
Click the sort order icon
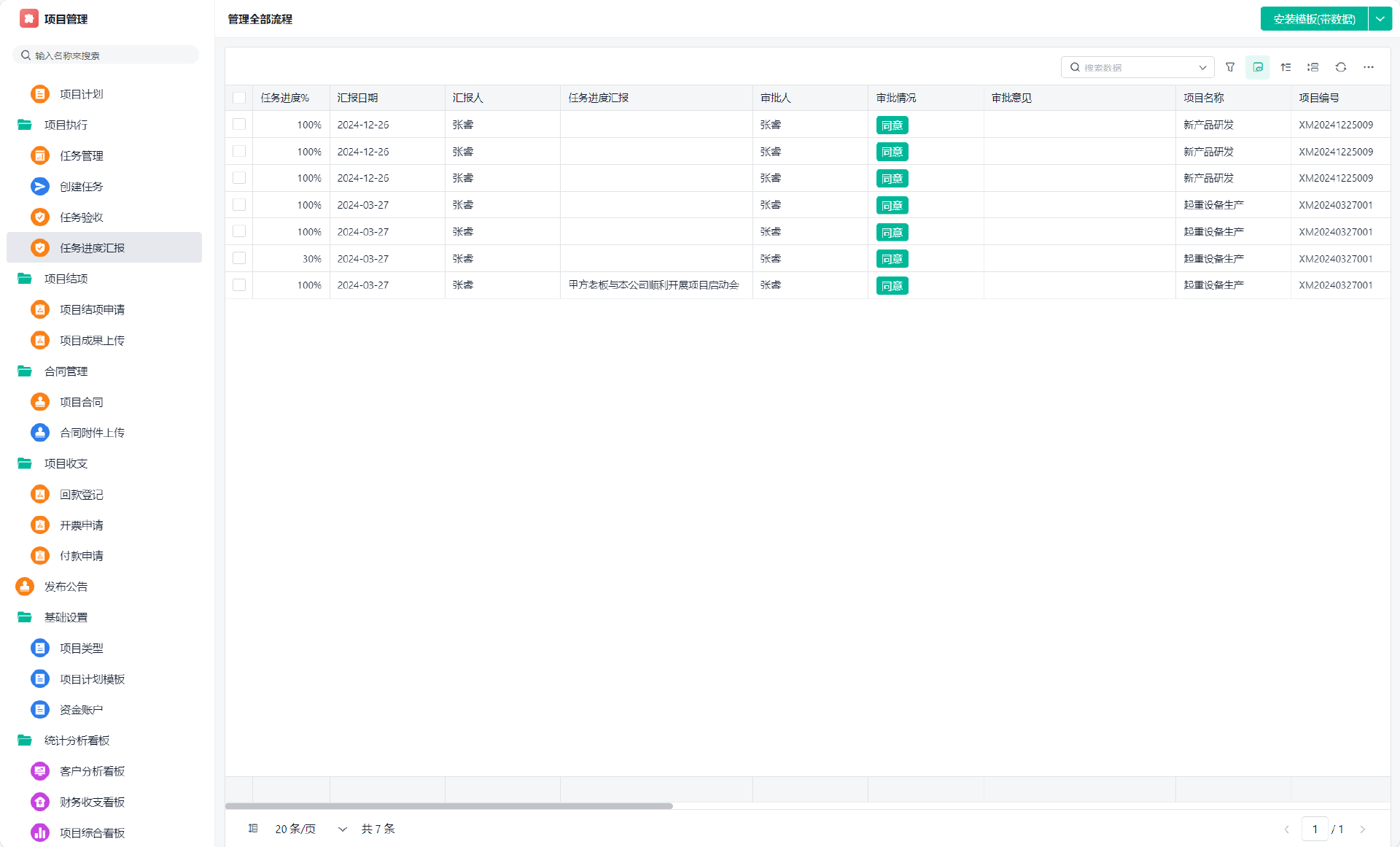[1286, 67]
